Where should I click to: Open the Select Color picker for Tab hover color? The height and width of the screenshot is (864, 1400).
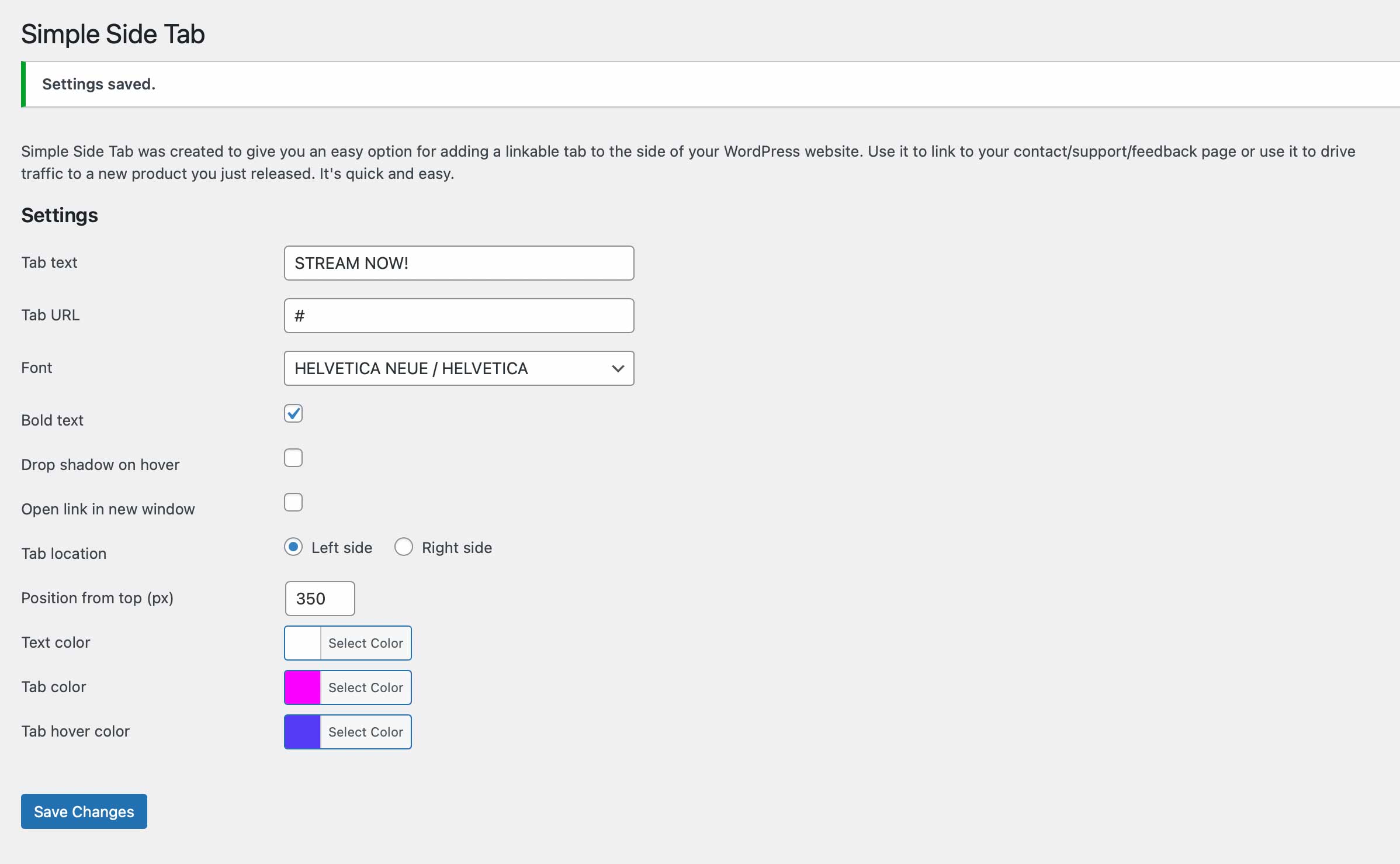click(x=365, y=732)
